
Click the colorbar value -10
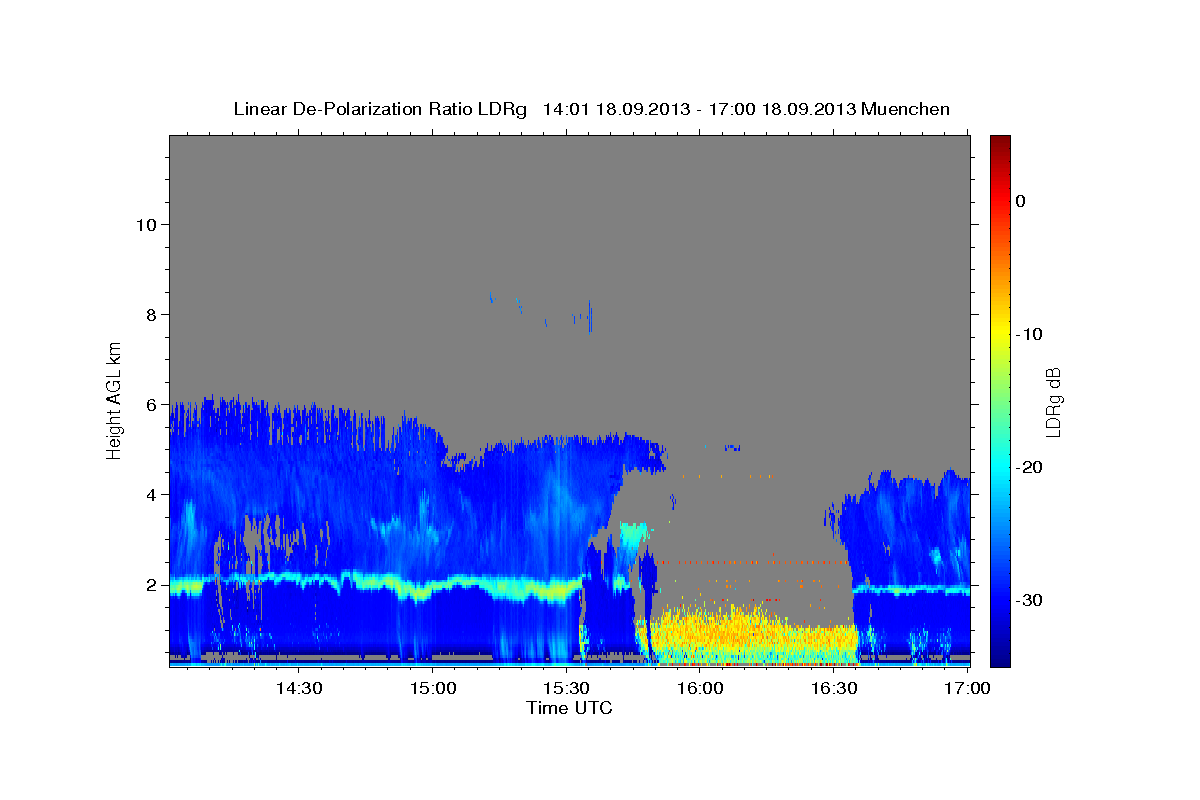(x=1028, y=334)
